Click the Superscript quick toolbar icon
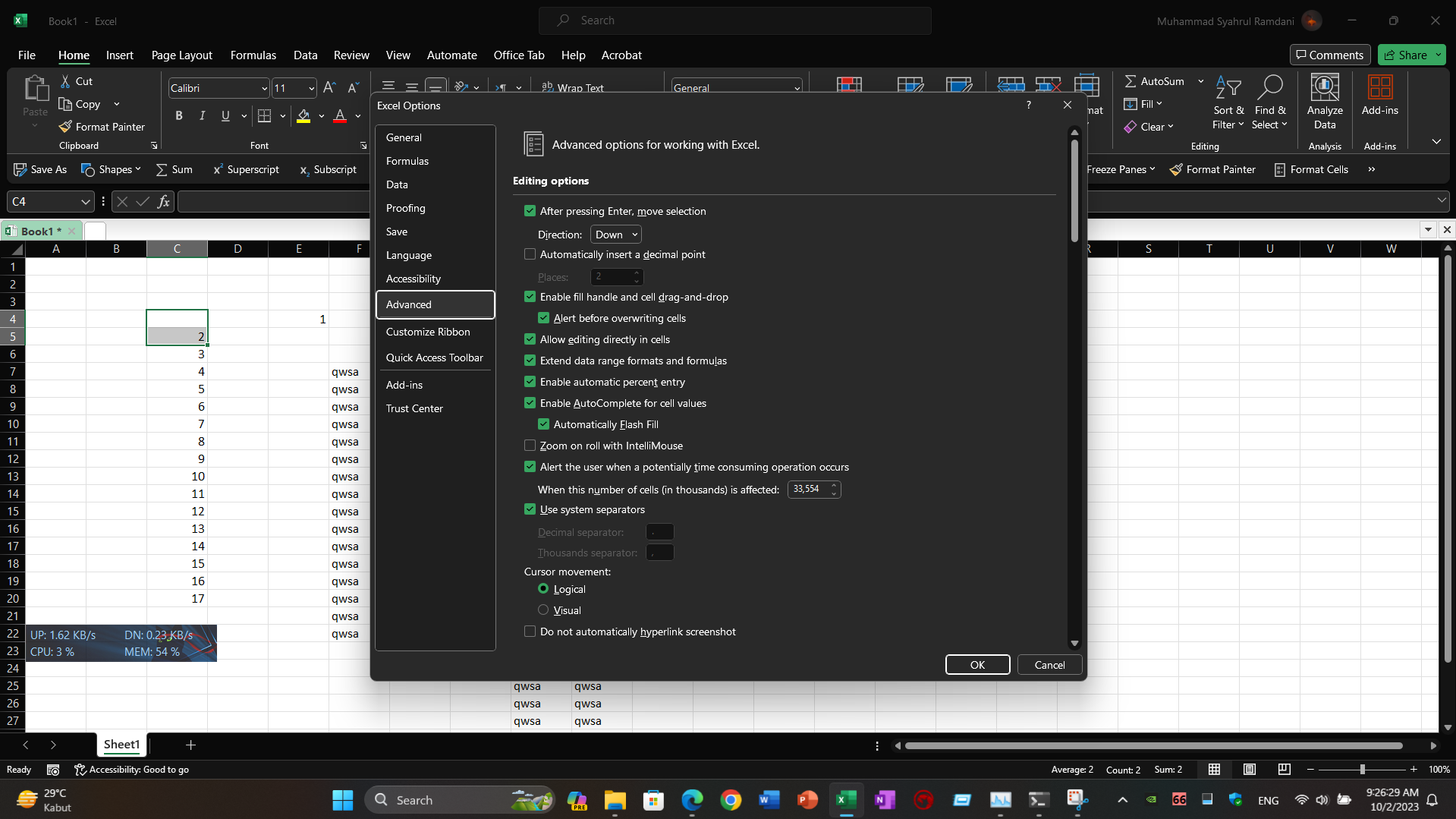Viewport: 1456px width, 819px height. pos(246,169)
